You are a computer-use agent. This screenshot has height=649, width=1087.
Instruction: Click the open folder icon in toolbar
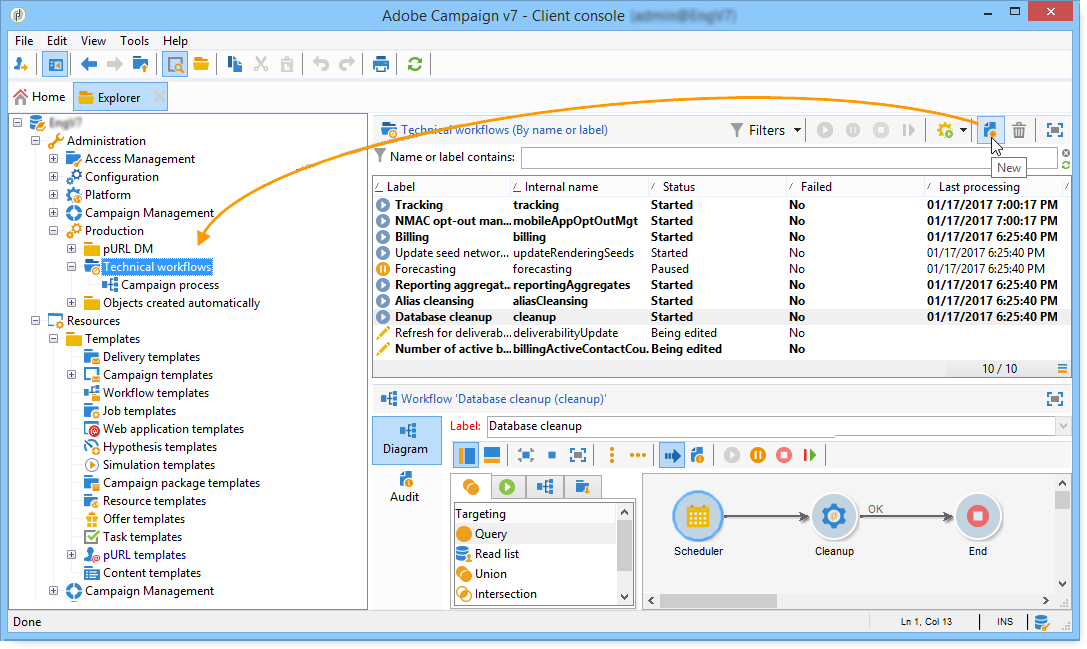pyautogui.click(x=201, y=64)
